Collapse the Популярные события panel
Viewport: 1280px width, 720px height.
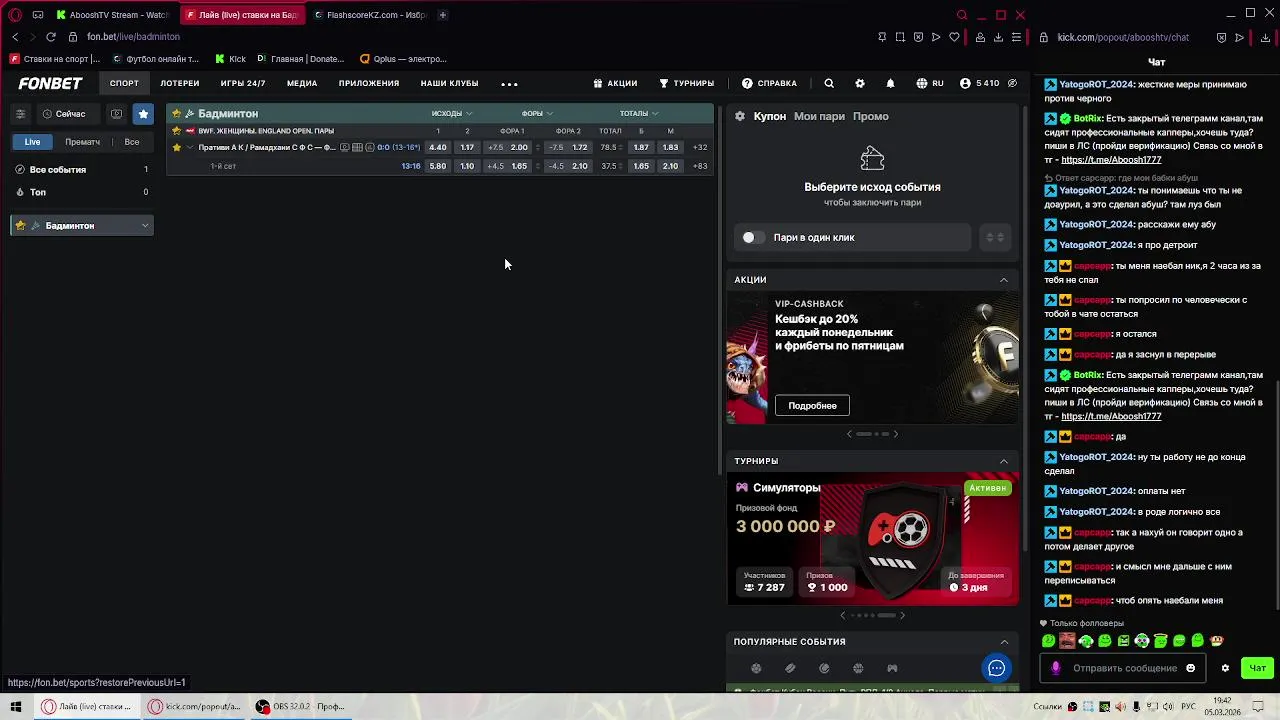1004,642
